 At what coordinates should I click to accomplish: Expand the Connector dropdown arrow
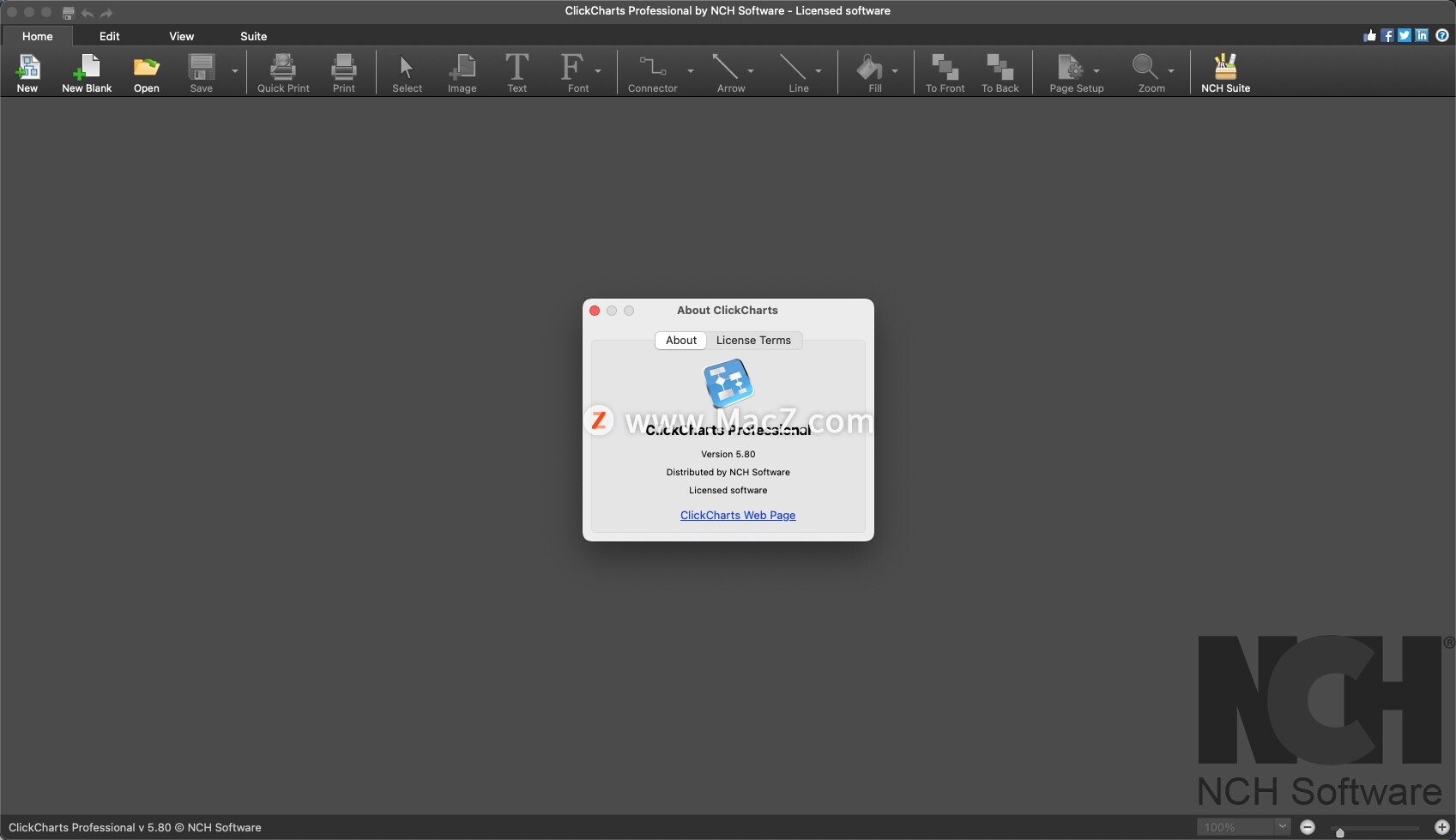tap(691, 71)
